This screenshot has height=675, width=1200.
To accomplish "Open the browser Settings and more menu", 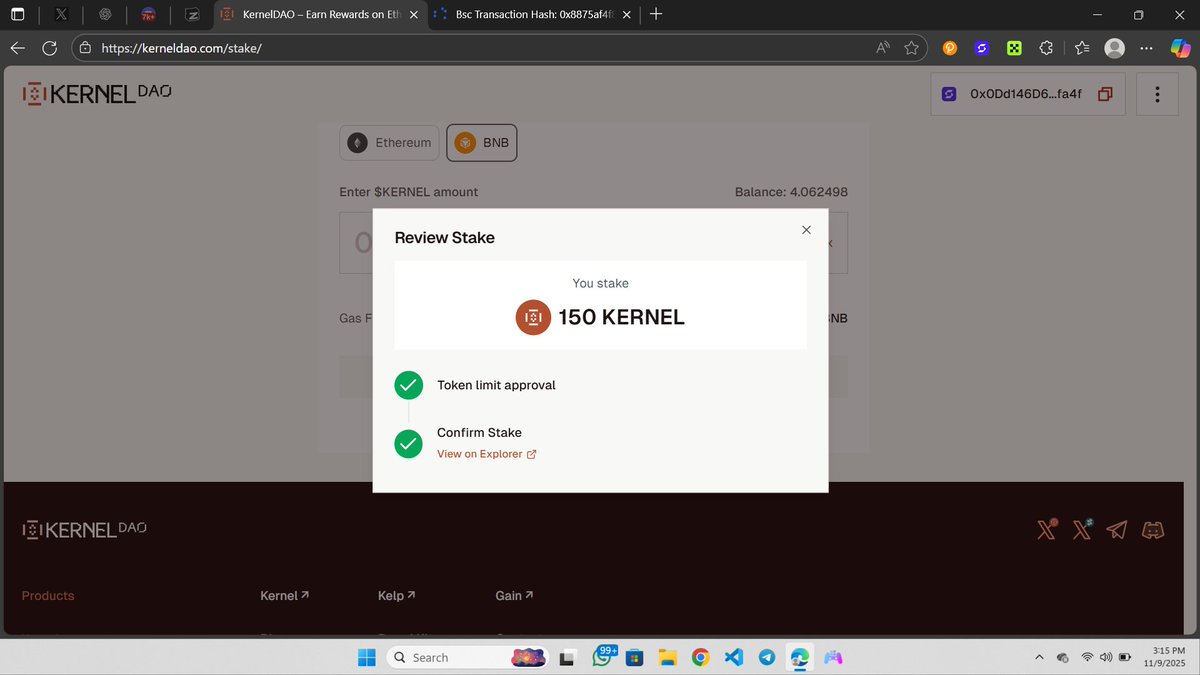I will point(1147,47).
